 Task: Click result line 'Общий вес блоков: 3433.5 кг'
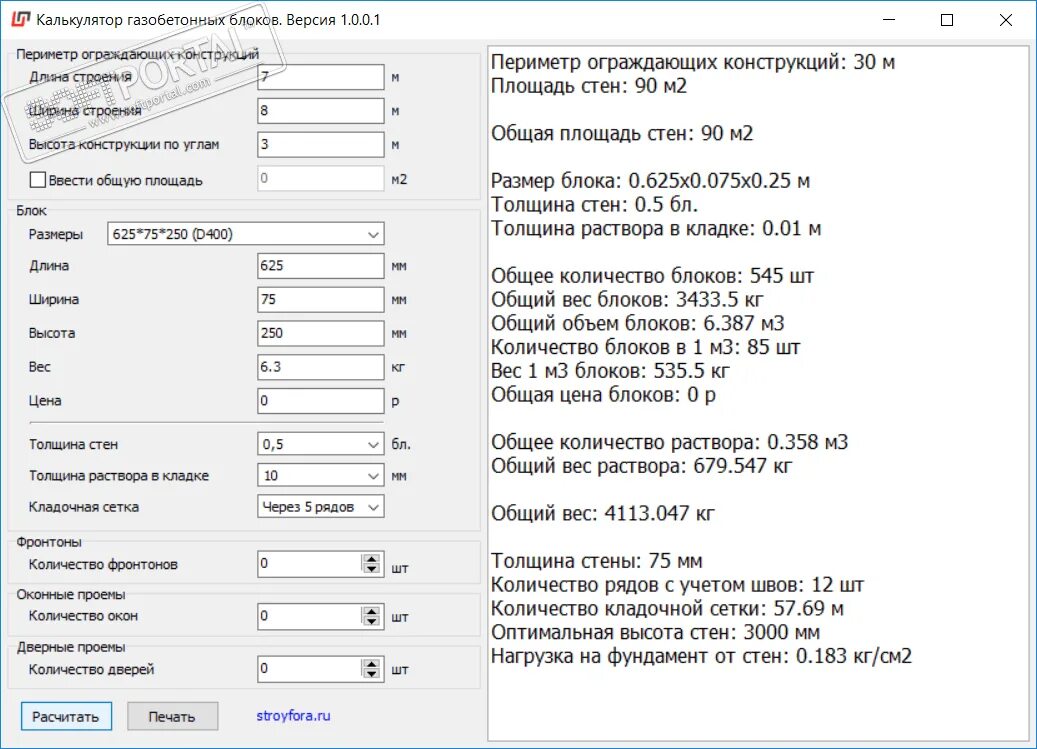tap(627, 299)
